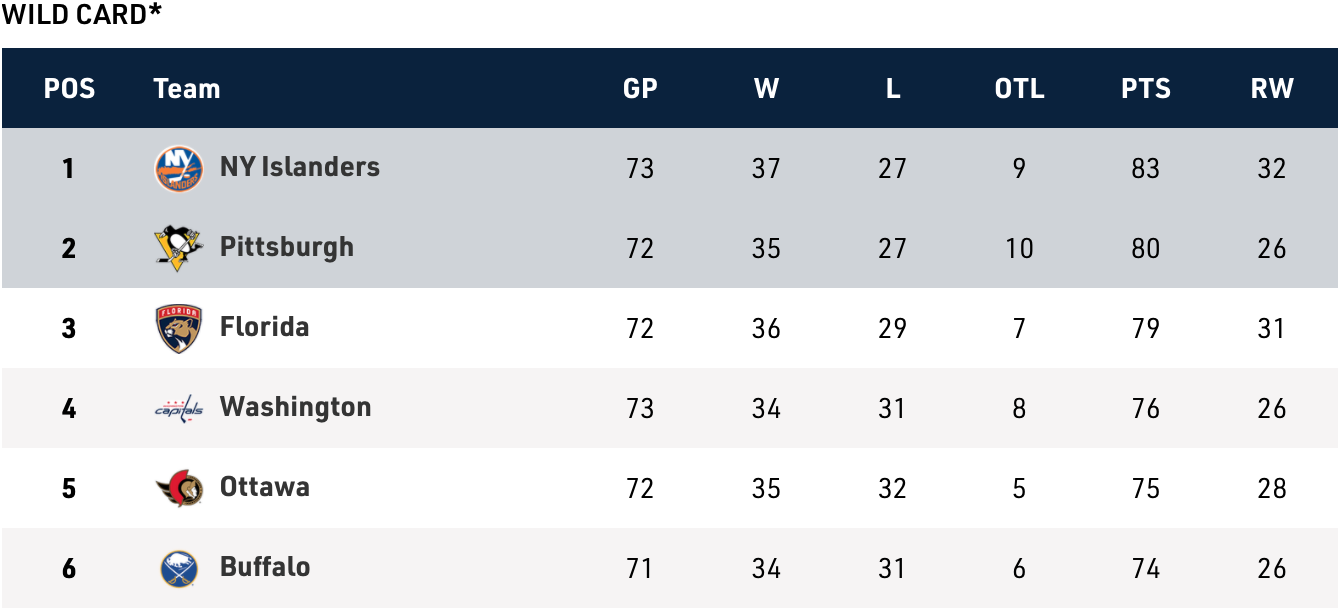The width and height of the screenshot is (1338, 608).
Task: Click the Team column header
Action: point(187,89)
